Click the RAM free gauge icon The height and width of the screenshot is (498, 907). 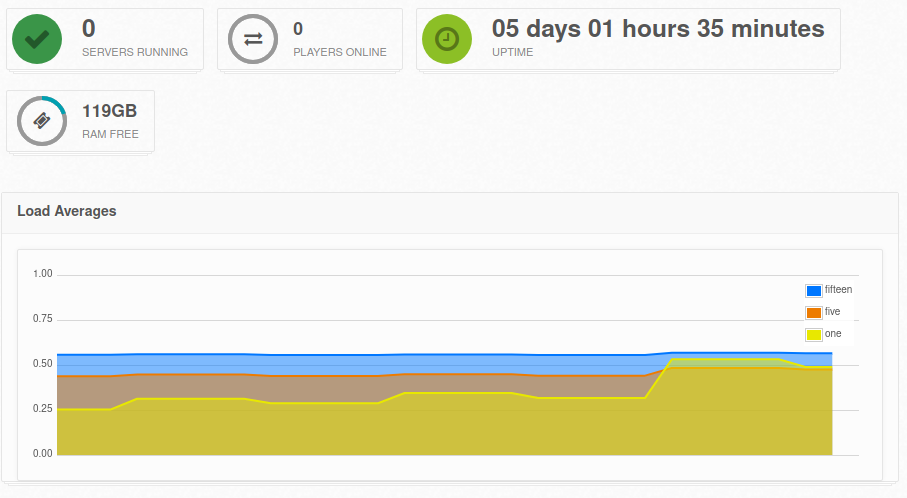pos(42,121)
